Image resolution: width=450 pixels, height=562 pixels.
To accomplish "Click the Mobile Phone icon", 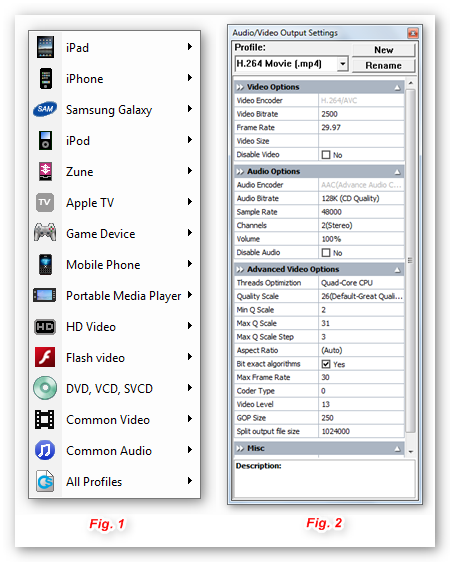I will 46,264.
